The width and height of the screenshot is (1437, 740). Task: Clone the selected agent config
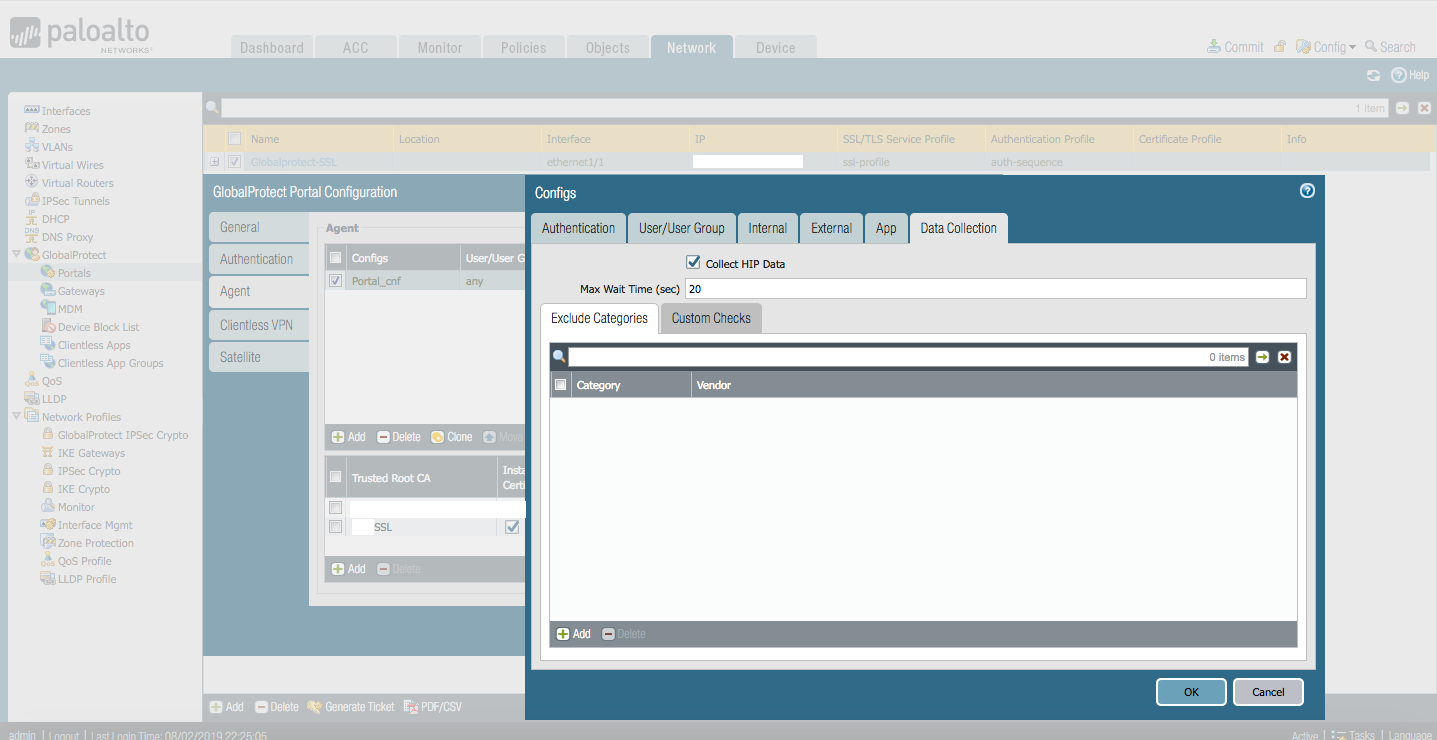452,437
